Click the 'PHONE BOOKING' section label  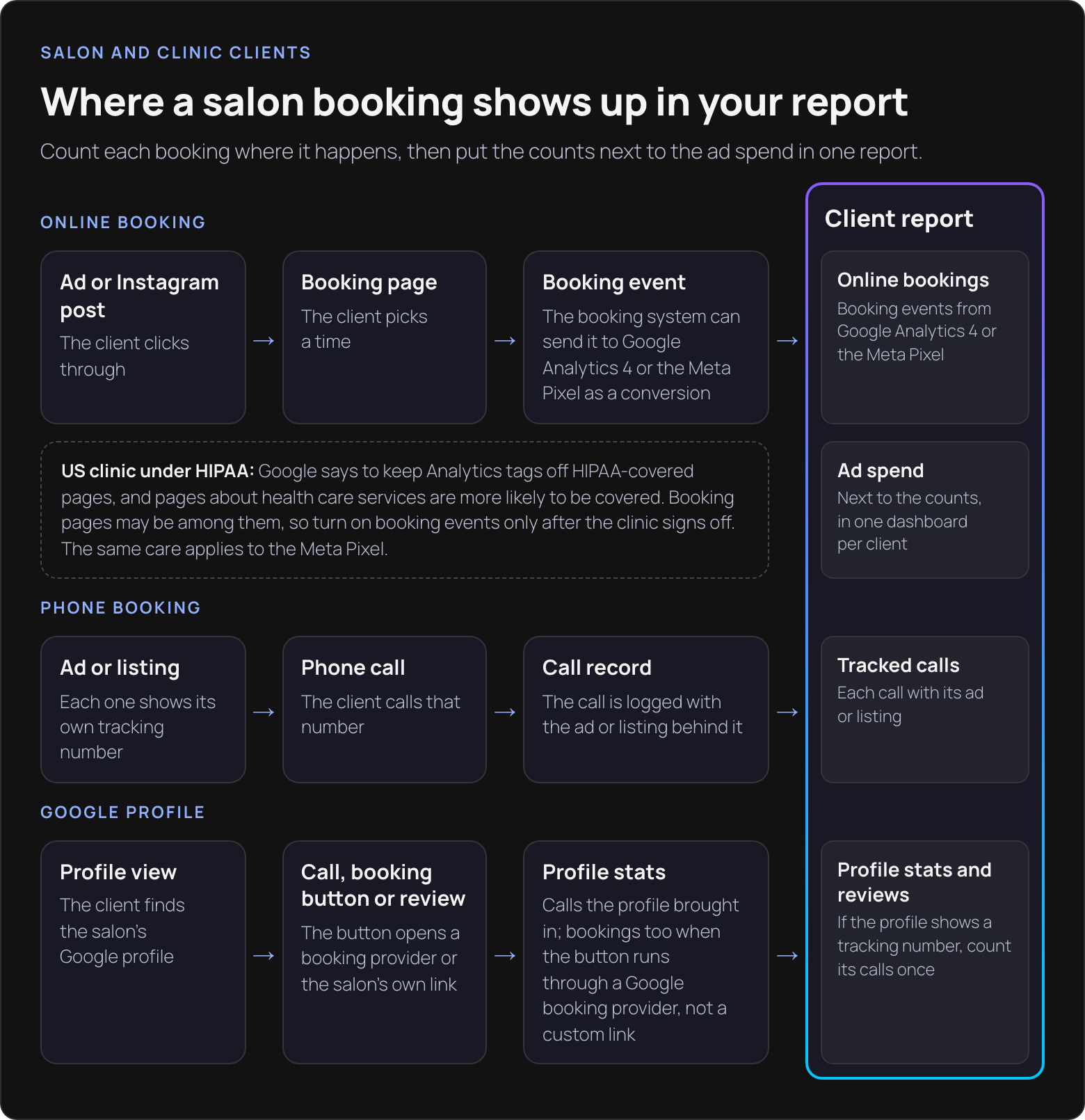(x=120, y=608)
